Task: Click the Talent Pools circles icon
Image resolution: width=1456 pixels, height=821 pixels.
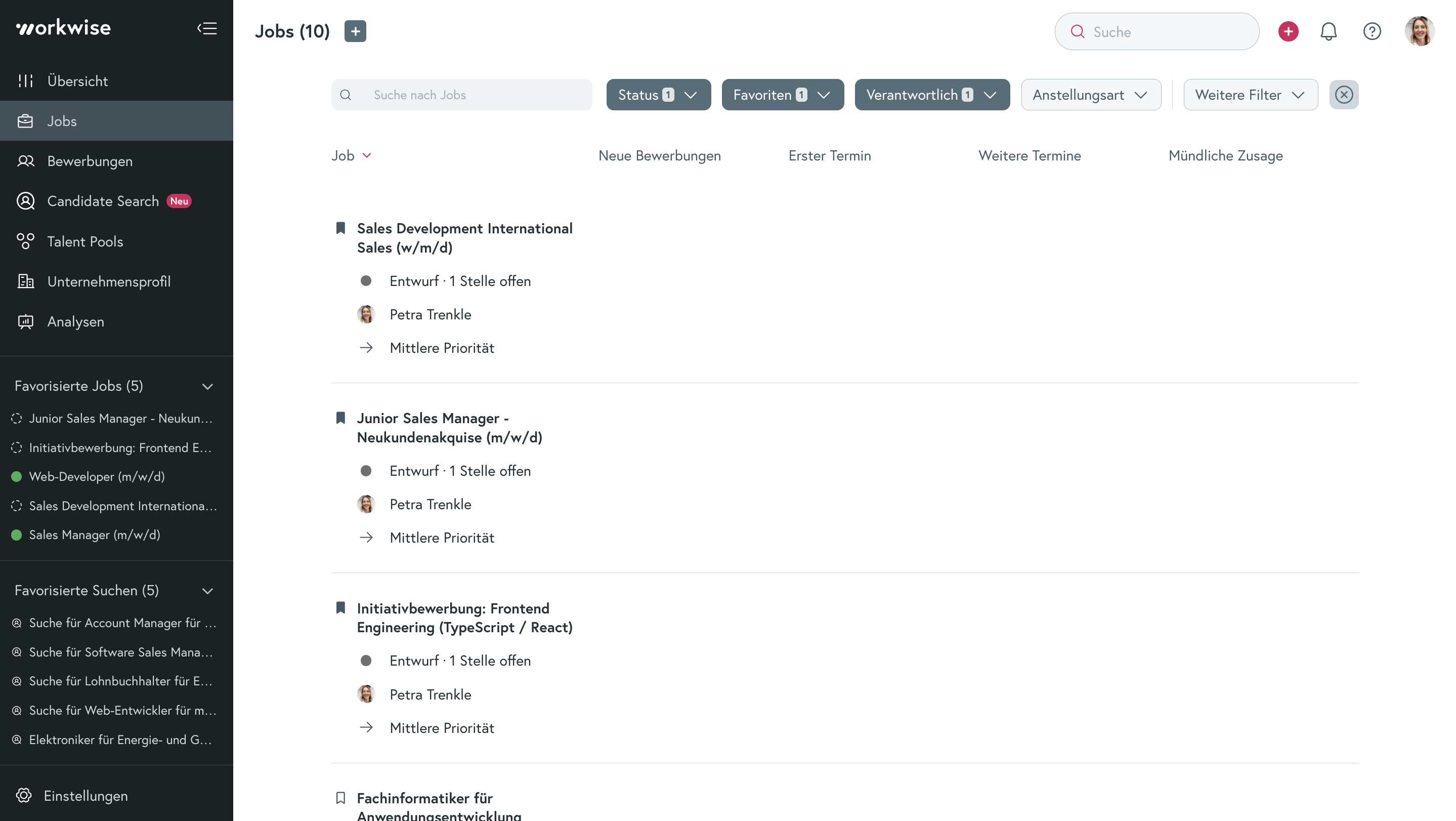Action: [25, 241]
